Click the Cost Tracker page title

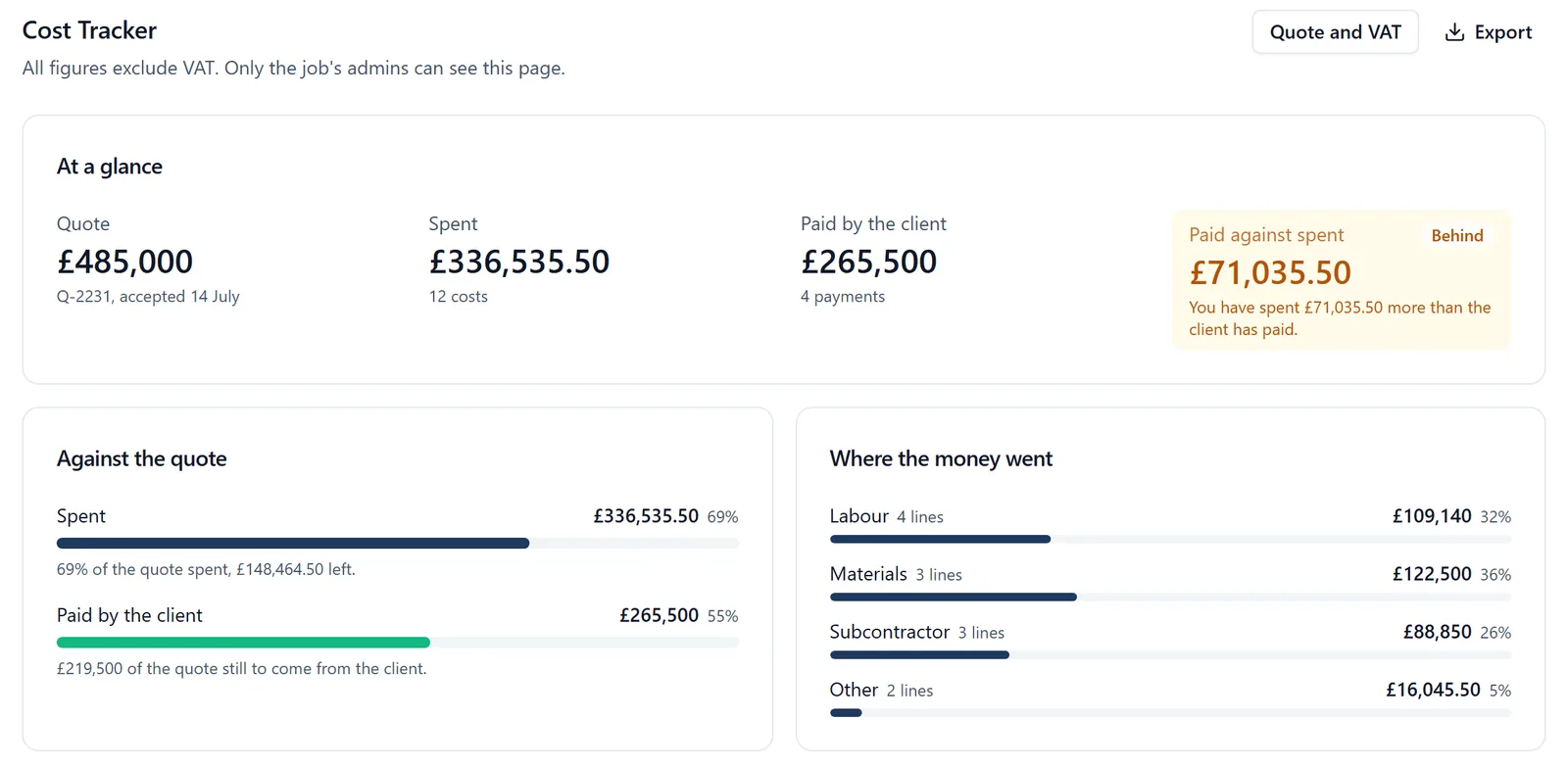(x=89, y=30)
